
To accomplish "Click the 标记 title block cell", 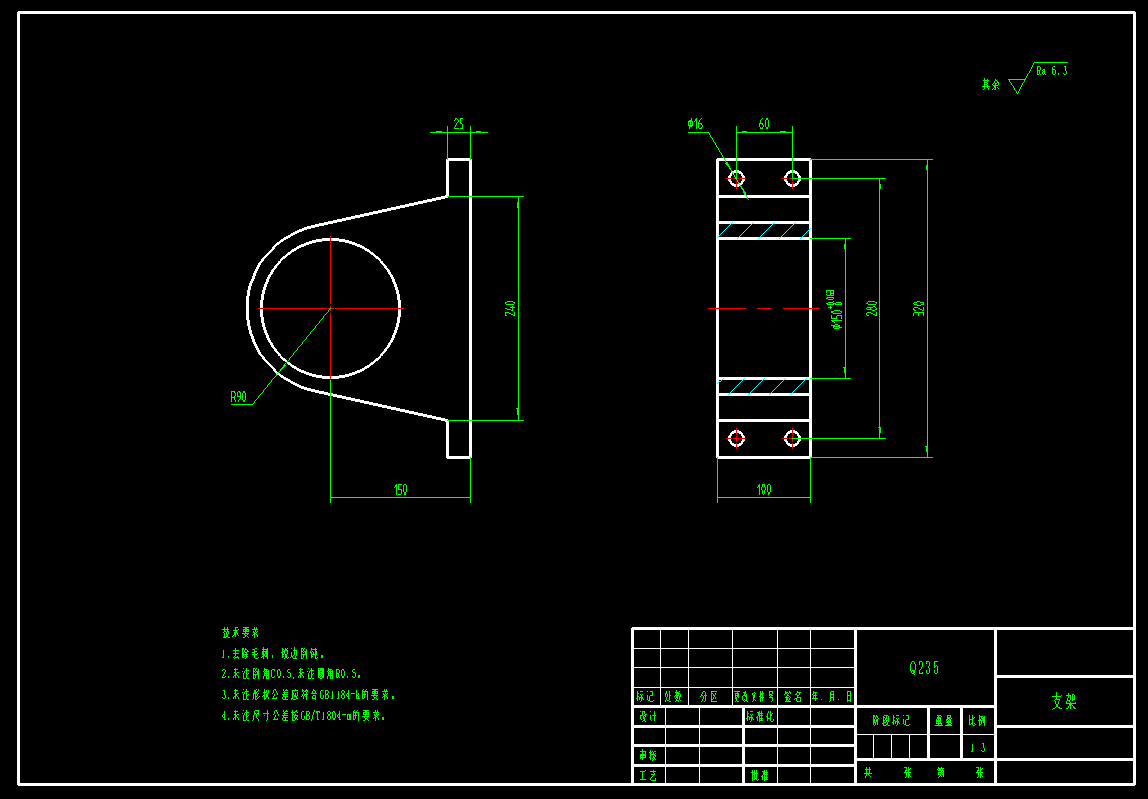I will [646, 696].
